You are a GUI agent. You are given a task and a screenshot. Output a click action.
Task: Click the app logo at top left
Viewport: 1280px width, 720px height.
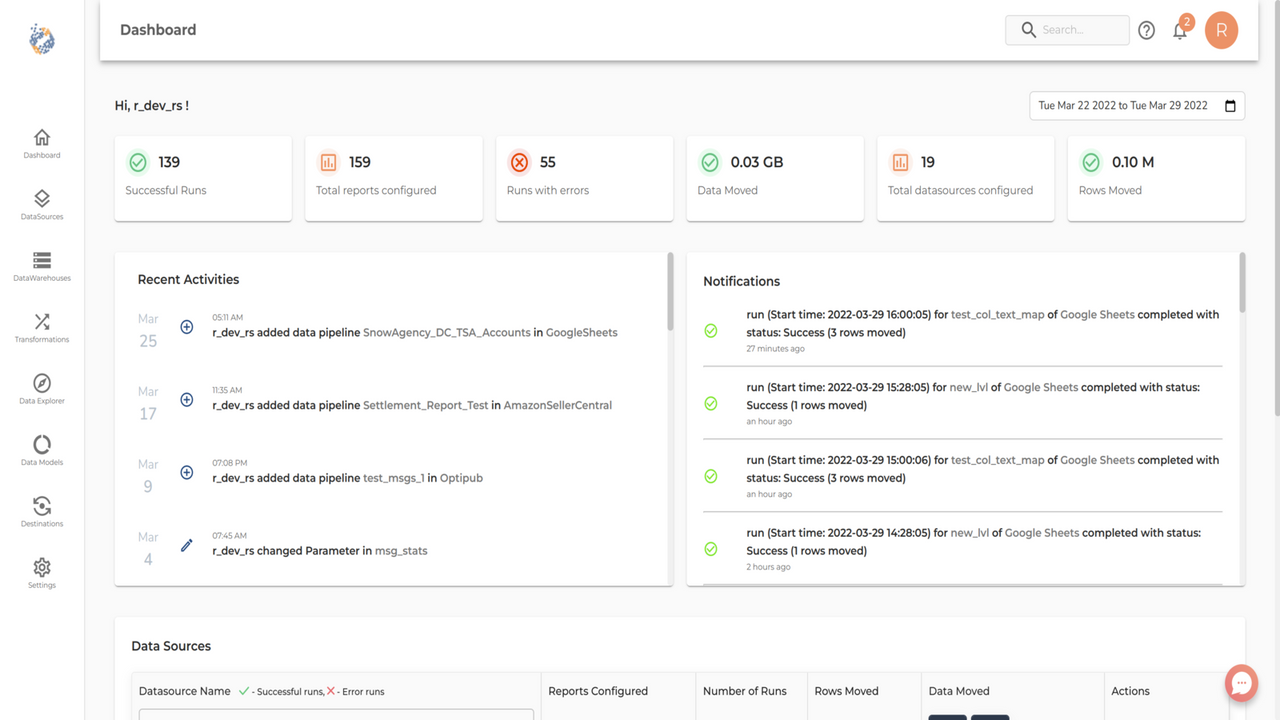point(40,39)
